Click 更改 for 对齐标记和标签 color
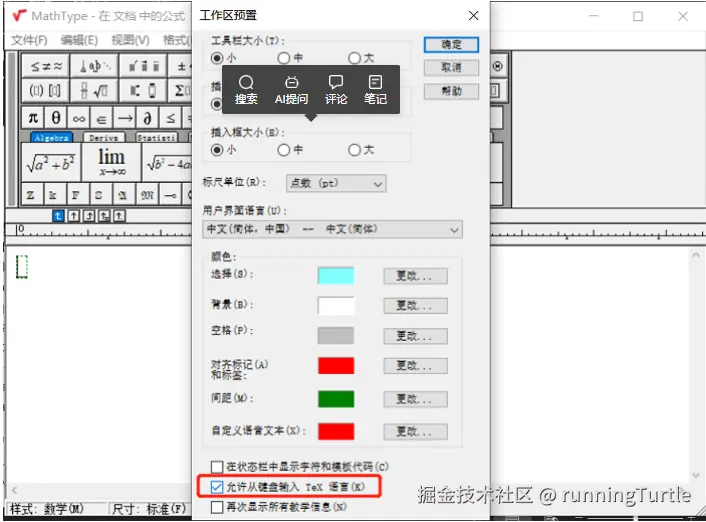The width and height of the screenshot is (706, 522). [415, 365]
